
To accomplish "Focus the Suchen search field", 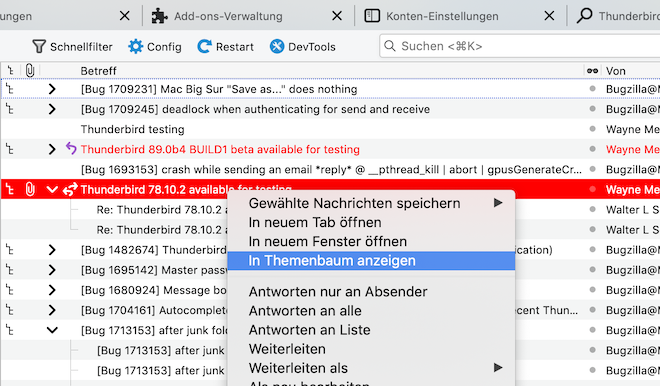I will 520,46.
